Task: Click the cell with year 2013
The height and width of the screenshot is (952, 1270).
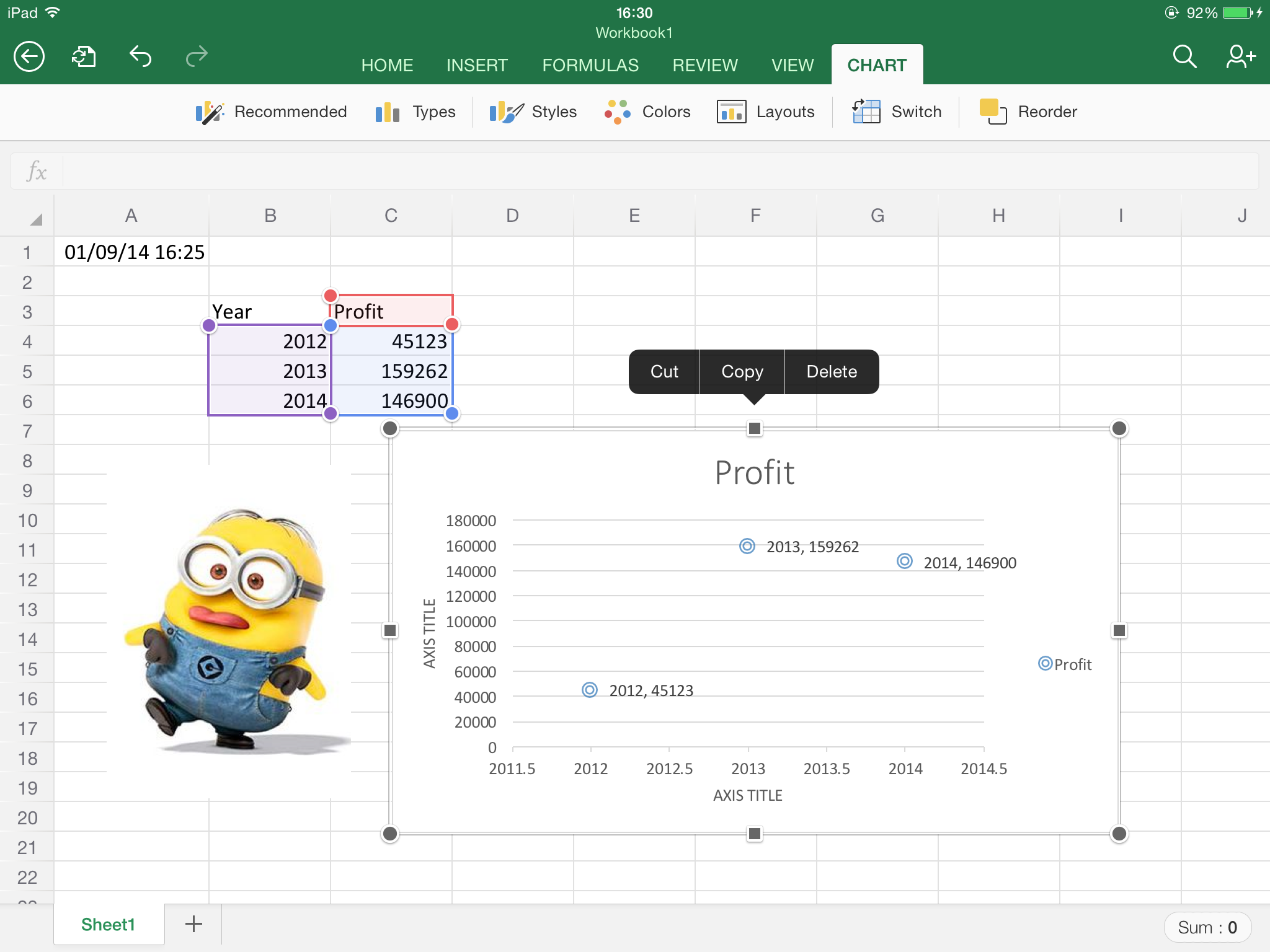Action: pyautogui.click(x=270, y=371)
